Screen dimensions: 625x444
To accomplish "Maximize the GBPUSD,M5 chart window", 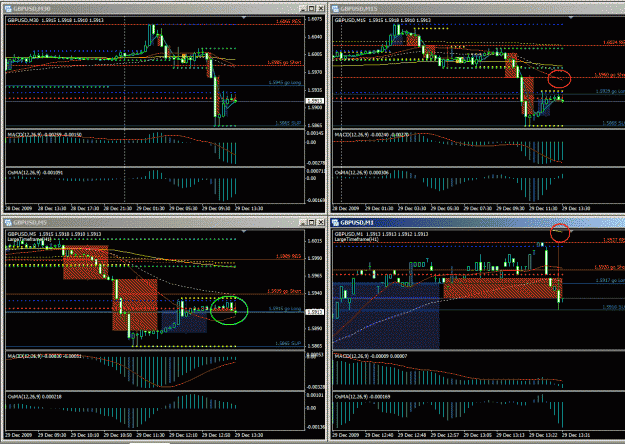I will [312, 222].
